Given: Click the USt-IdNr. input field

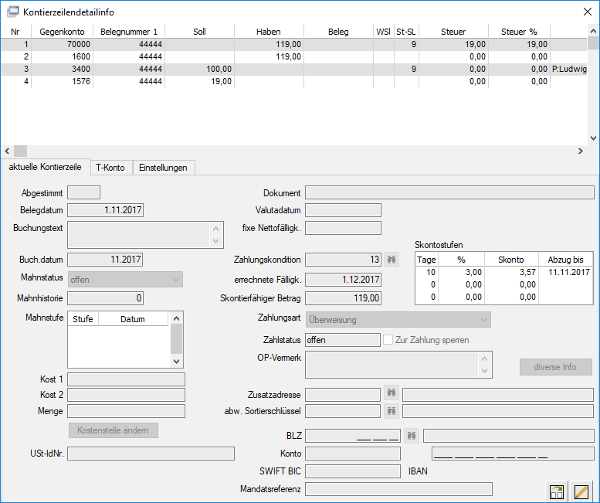Looking at the screenshot, I should [x=151, y=454].
